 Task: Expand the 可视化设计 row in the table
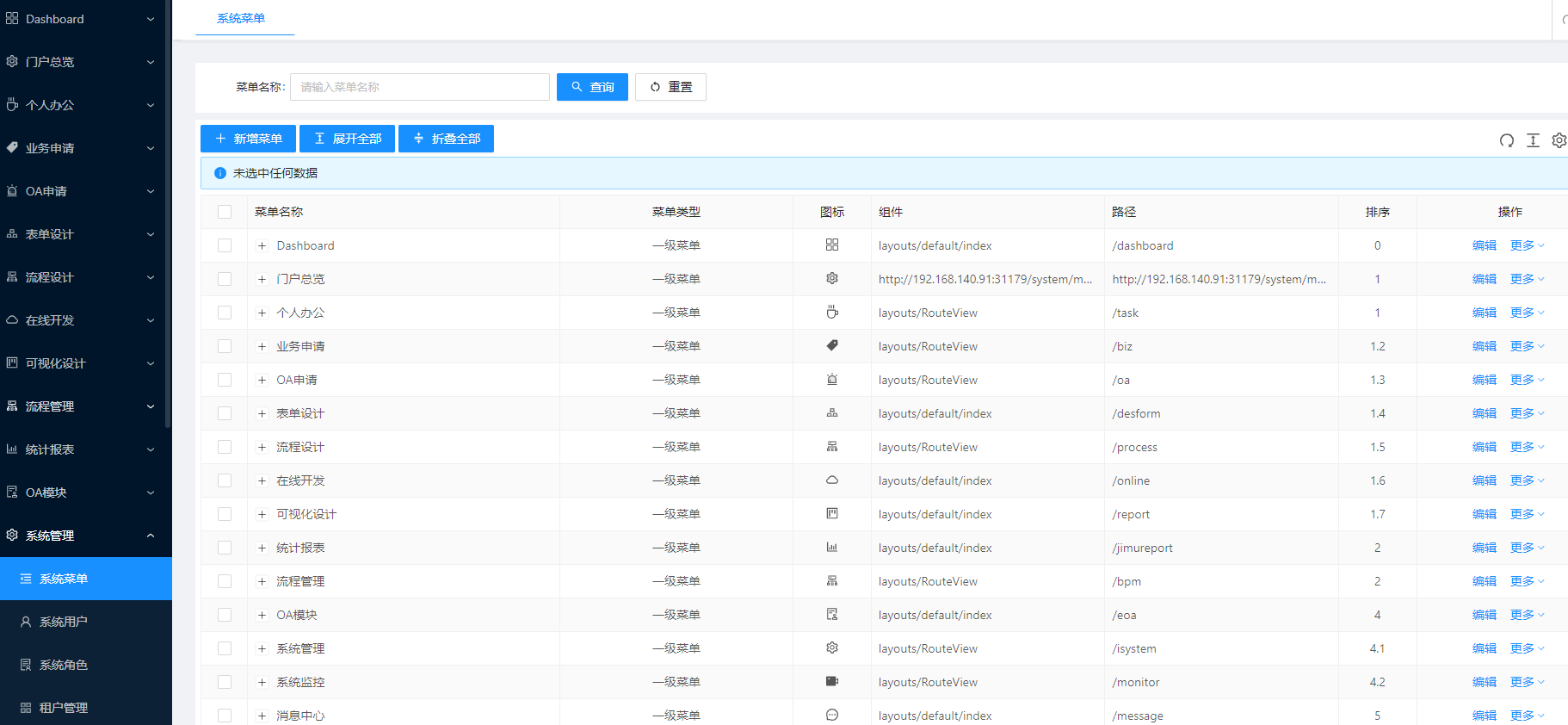pos(262,514)
